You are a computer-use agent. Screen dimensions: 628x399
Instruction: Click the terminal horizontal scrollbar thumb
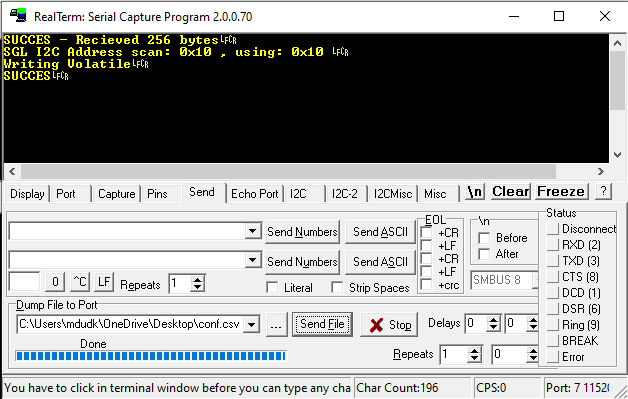point(288,171)
